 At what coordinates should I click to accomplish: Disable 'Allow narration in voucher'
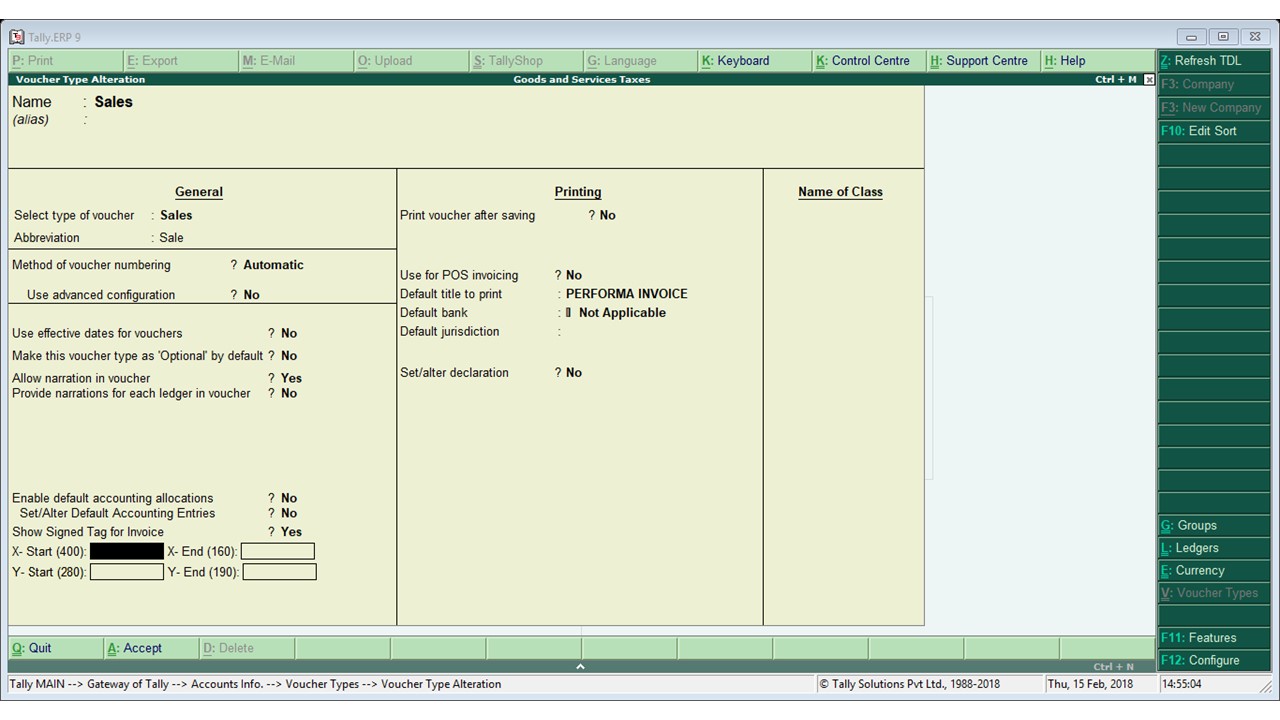[x=290, y=378]
